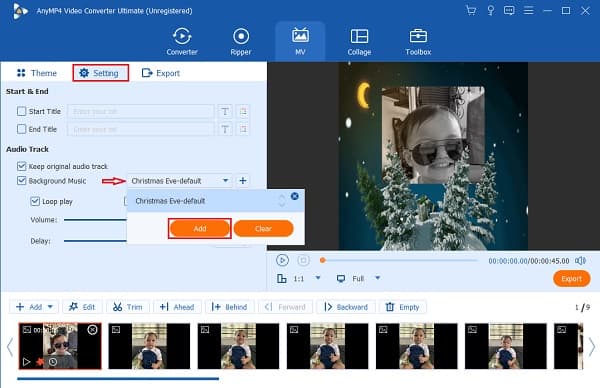Expand the background music dropdown
600x388 pixels.
225,181
